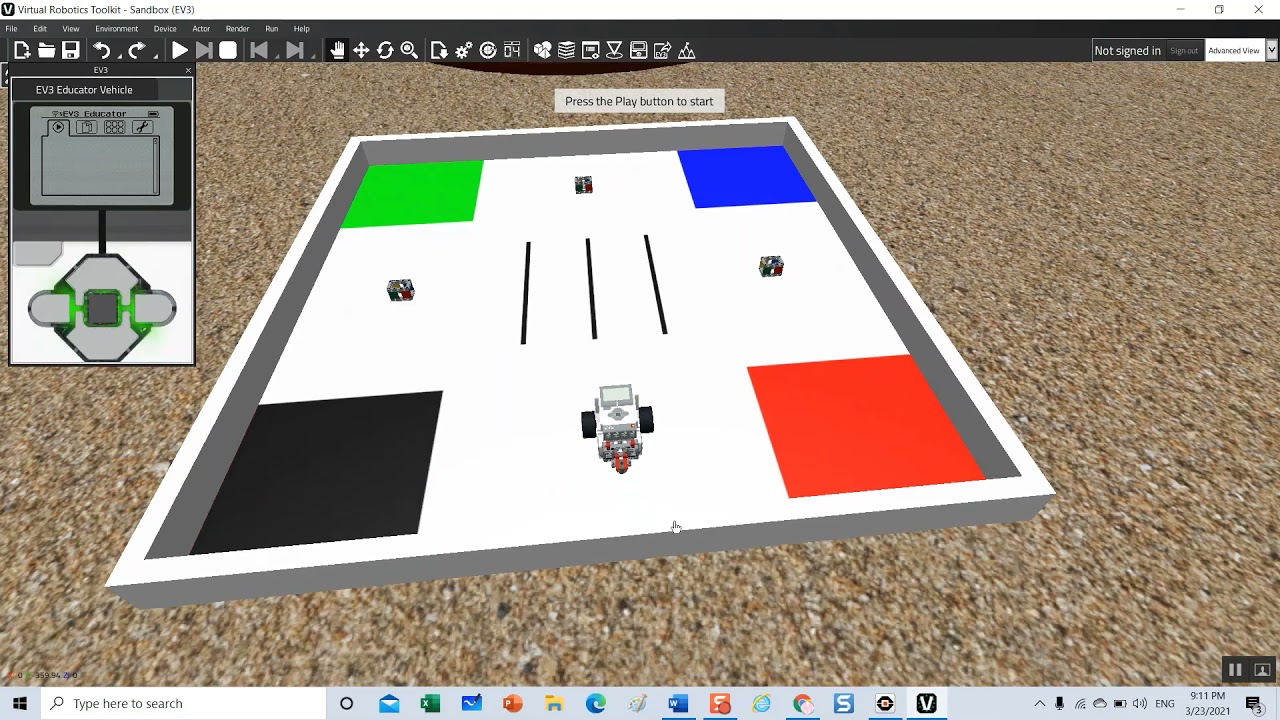Click the export-arrow toolbar icon
The image size is (1280, 720).
pyautogui.click(x=662, y=50)
